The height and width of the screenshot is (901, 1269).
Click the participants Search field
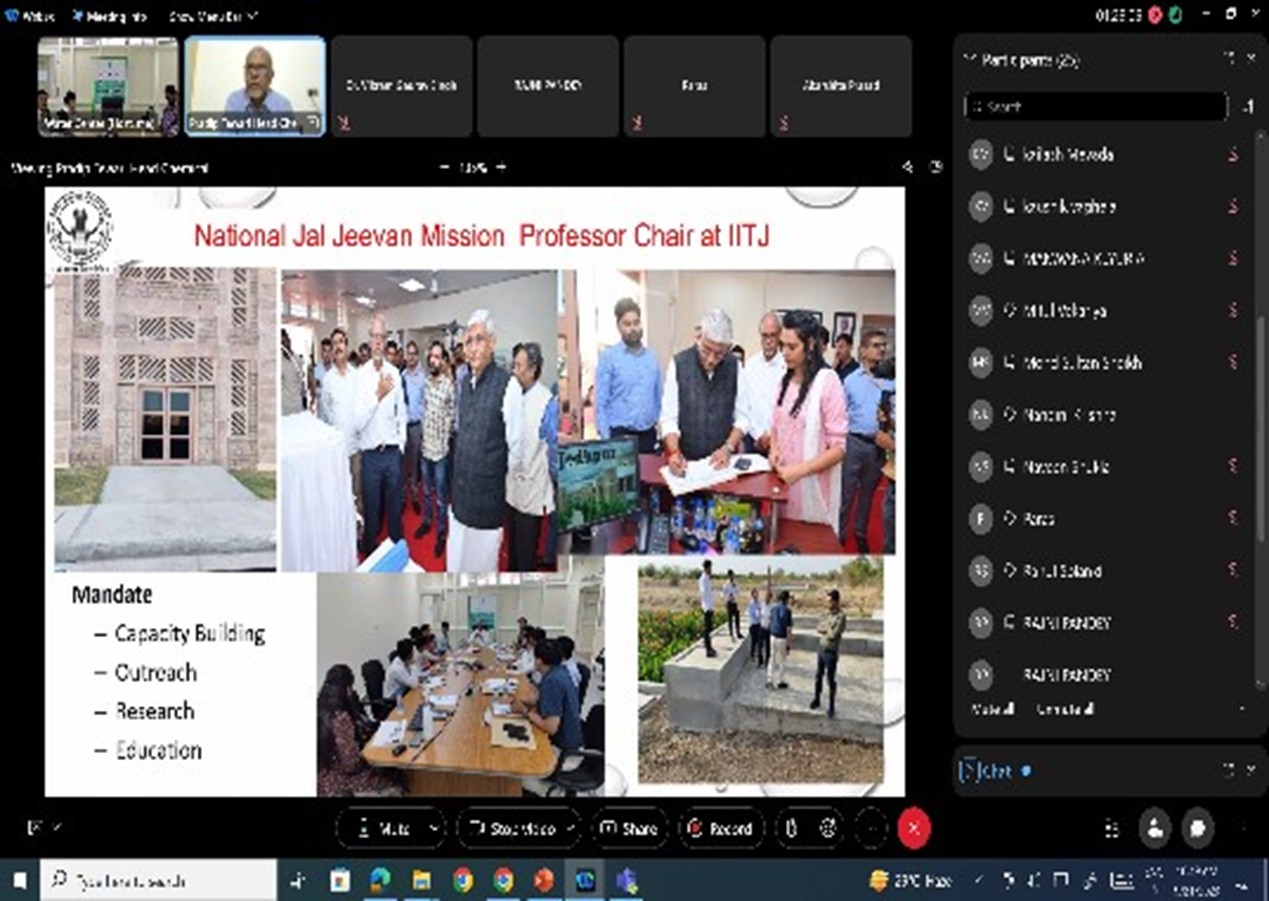coord(1095,106)
